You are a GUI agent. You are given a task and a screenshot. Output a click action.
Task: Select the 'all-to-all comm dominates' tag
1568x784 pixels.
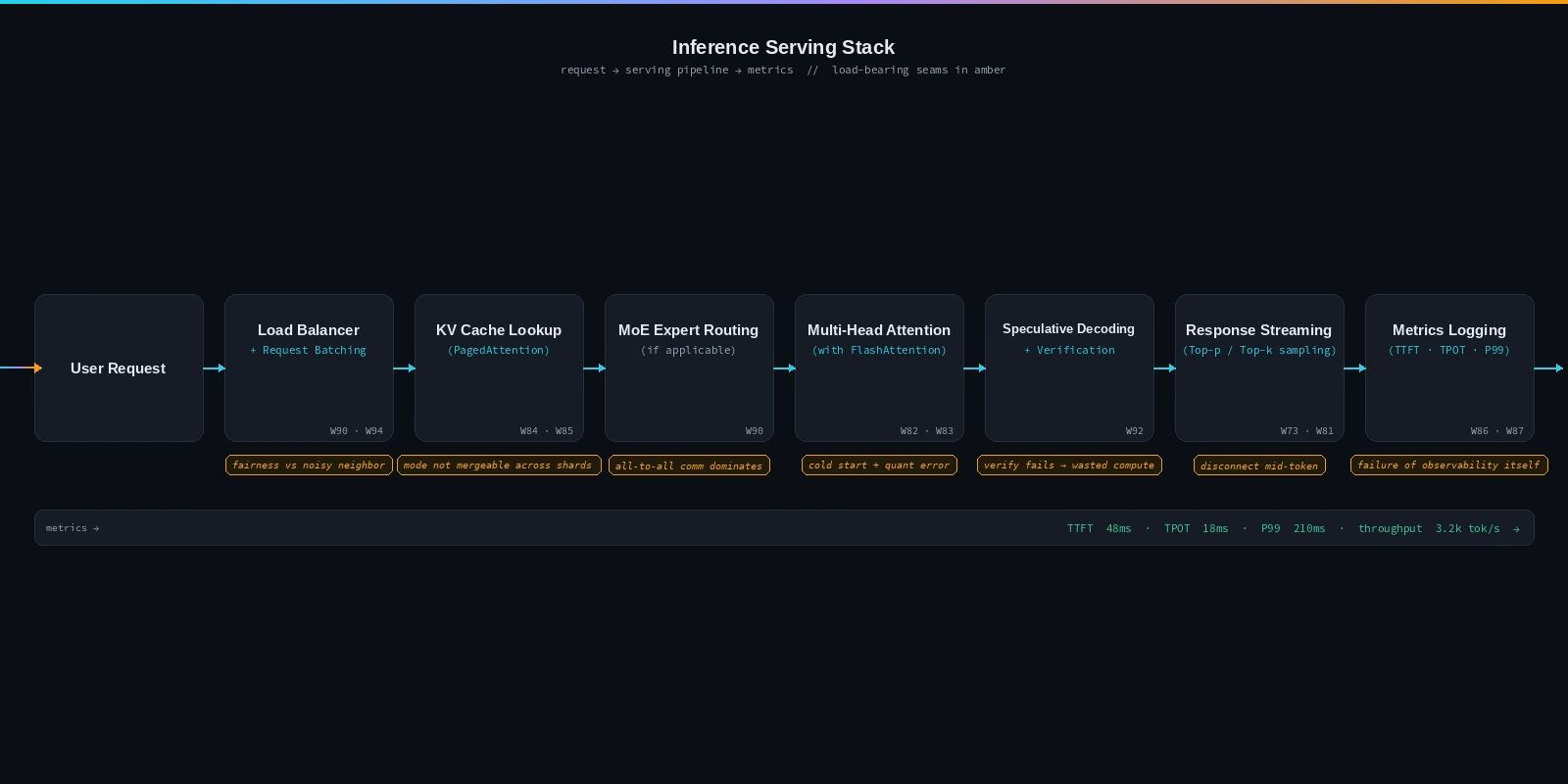[x=689, y=465]
